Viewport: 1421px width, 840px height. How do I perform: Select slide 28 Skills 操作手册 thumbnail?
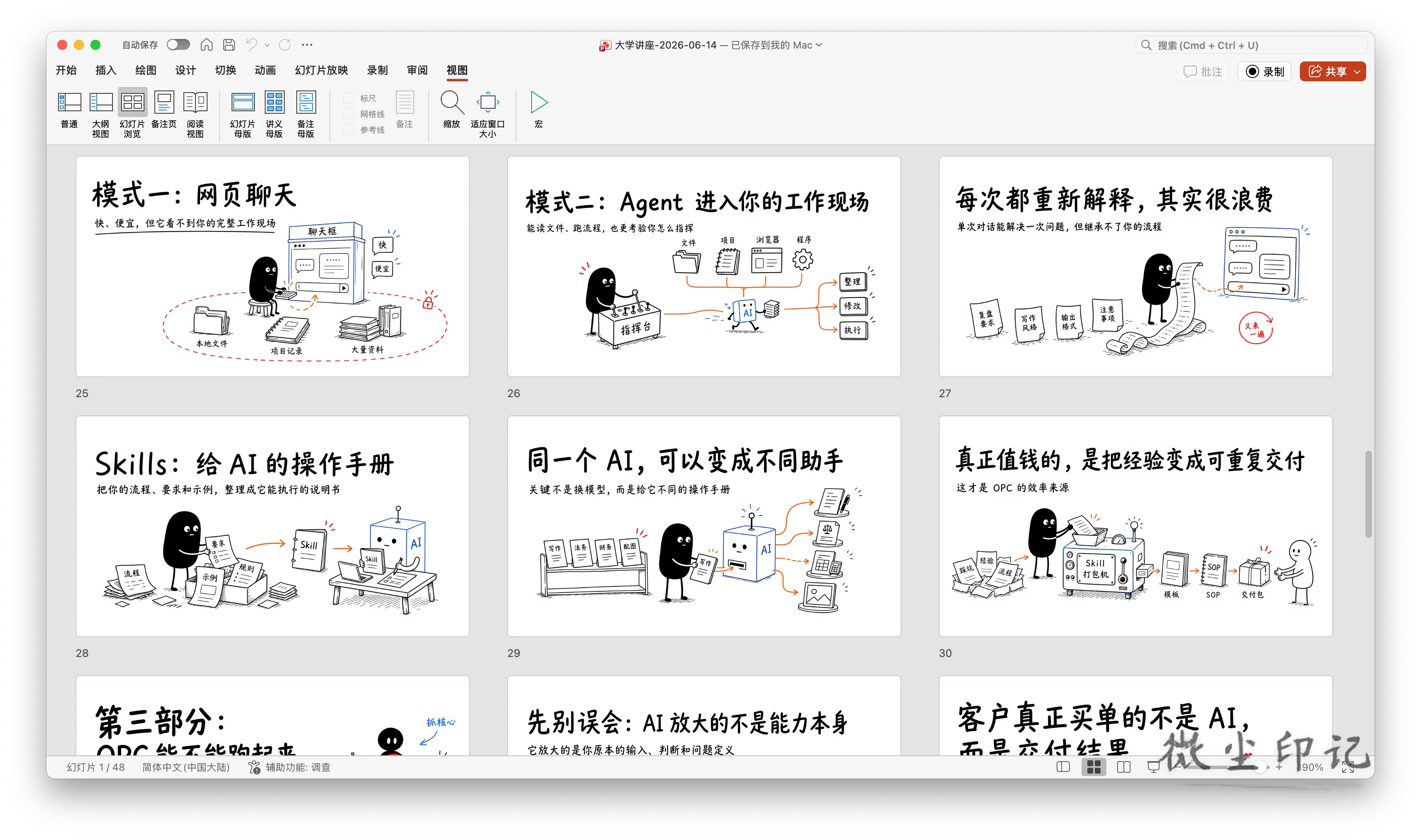point(273,526)
